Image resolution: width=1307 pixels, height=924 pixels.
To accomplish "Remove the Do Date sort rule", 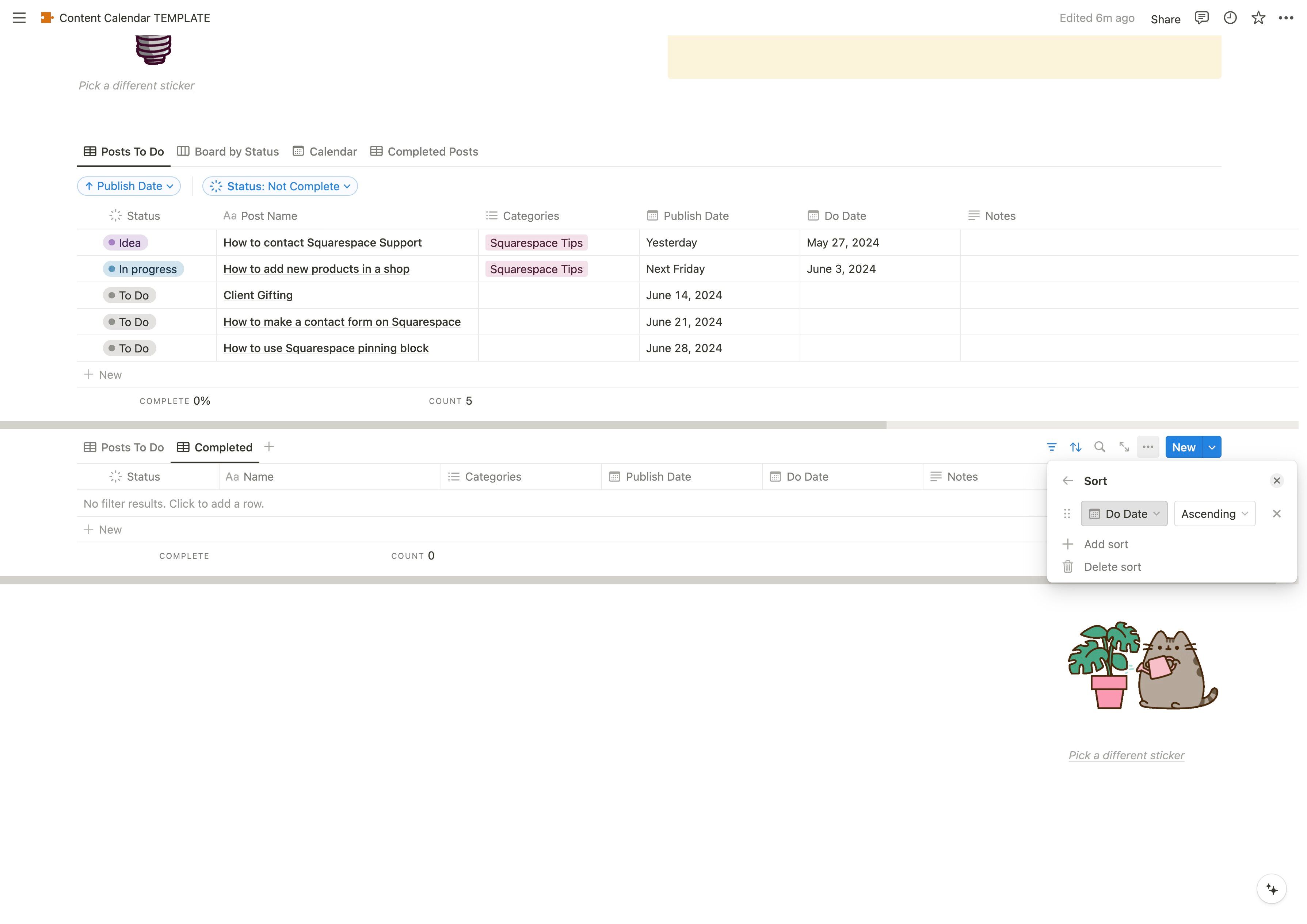I will coord(1276,513).
